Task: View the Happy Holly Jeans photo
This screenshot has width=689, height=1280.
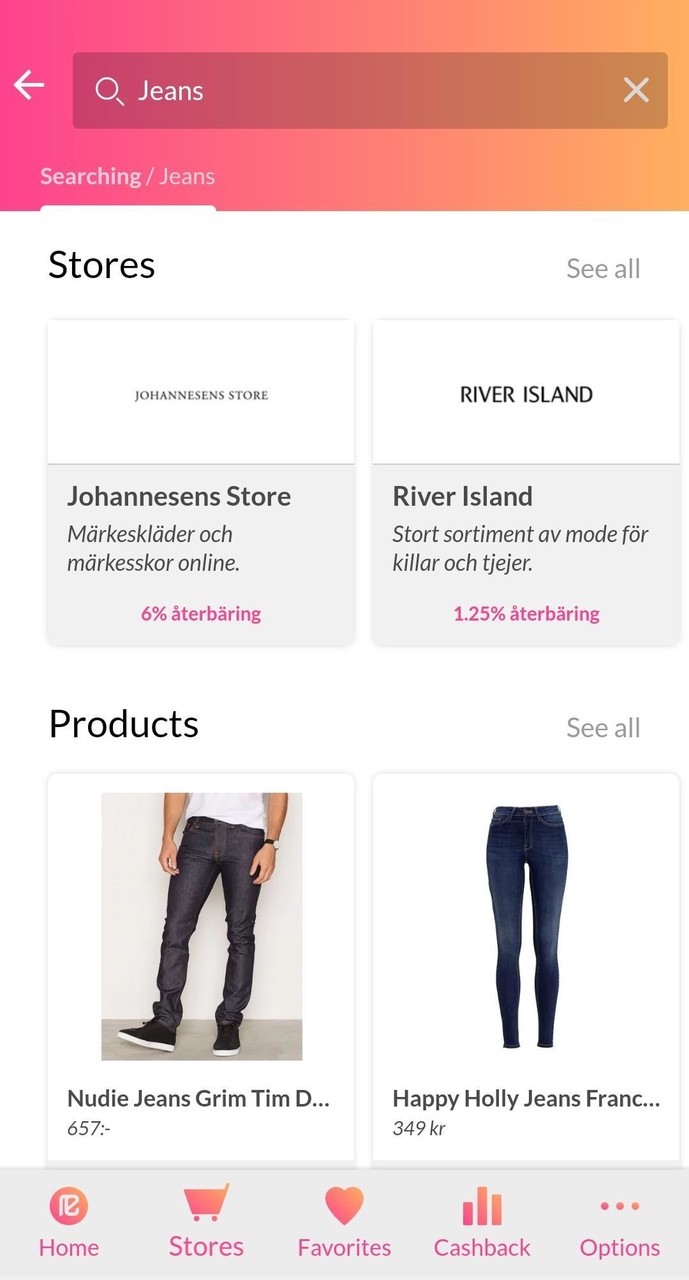Action: (526, 926)
